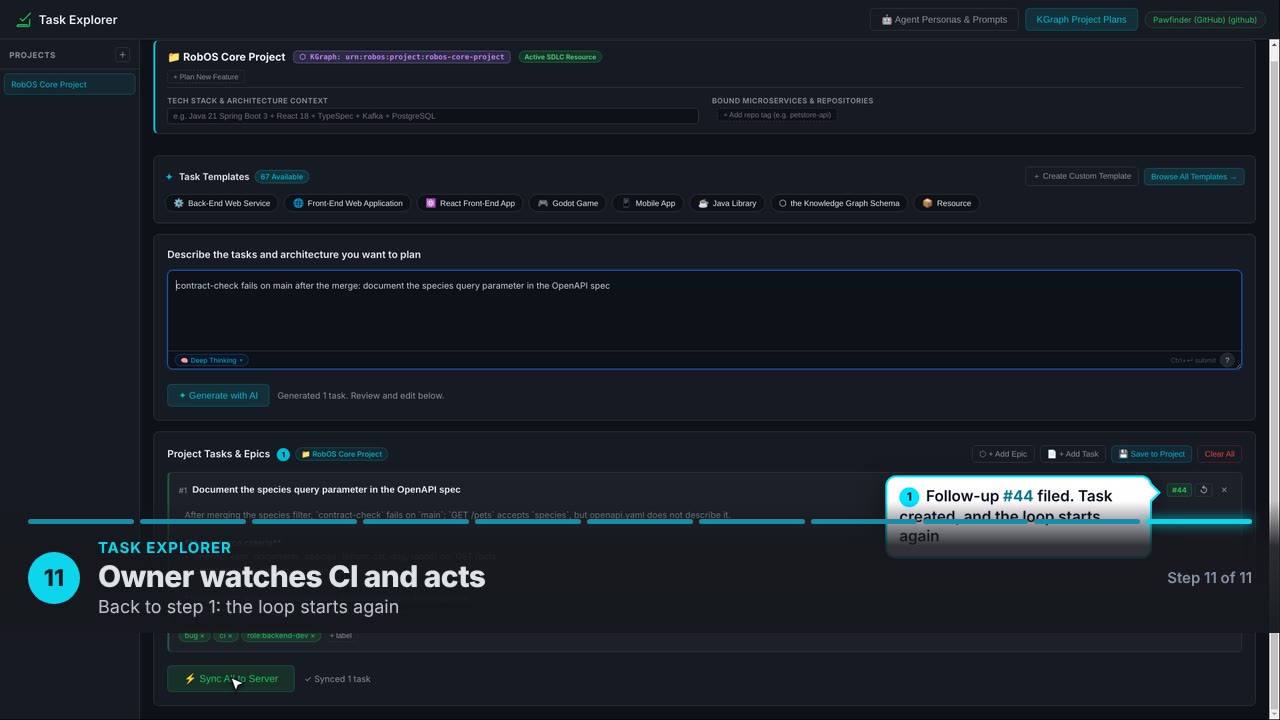Screen dimensions: 1280x720
Task: Open Agent Personas & Prompts
Action: tap(944, 19)
